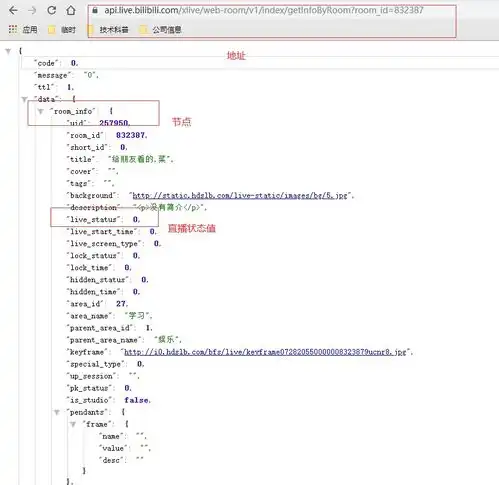499x485 pixels.
Task: Select the "cover" key
Action: click(80, 172)
